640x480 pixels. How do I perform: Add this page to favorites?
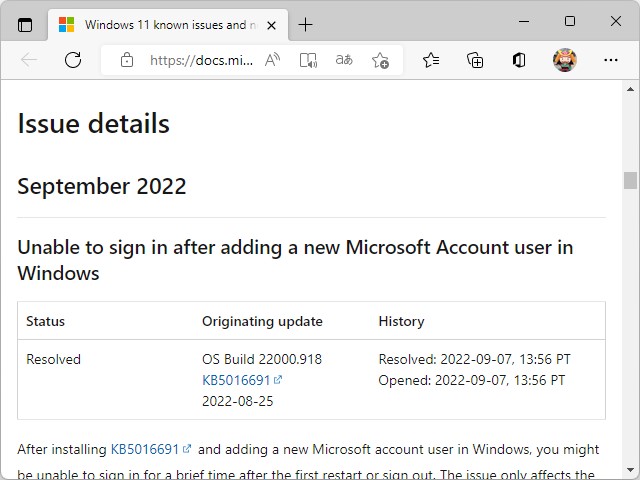click(x=380, y=60)
